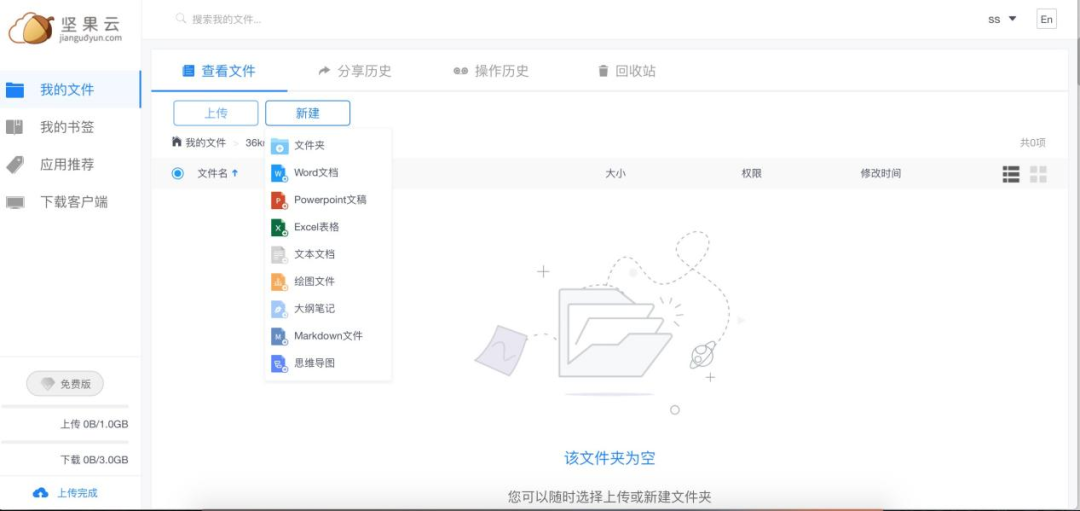Switch to list view layout
The width and height of the screenshot is (1080, 511).
[x=1010, y=174]
